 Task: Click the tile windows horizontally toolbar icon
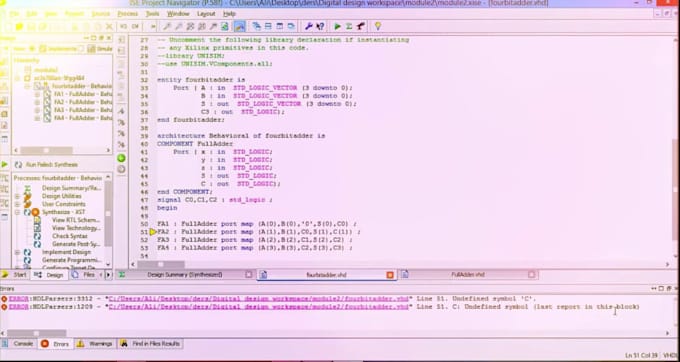coord(268,26)
